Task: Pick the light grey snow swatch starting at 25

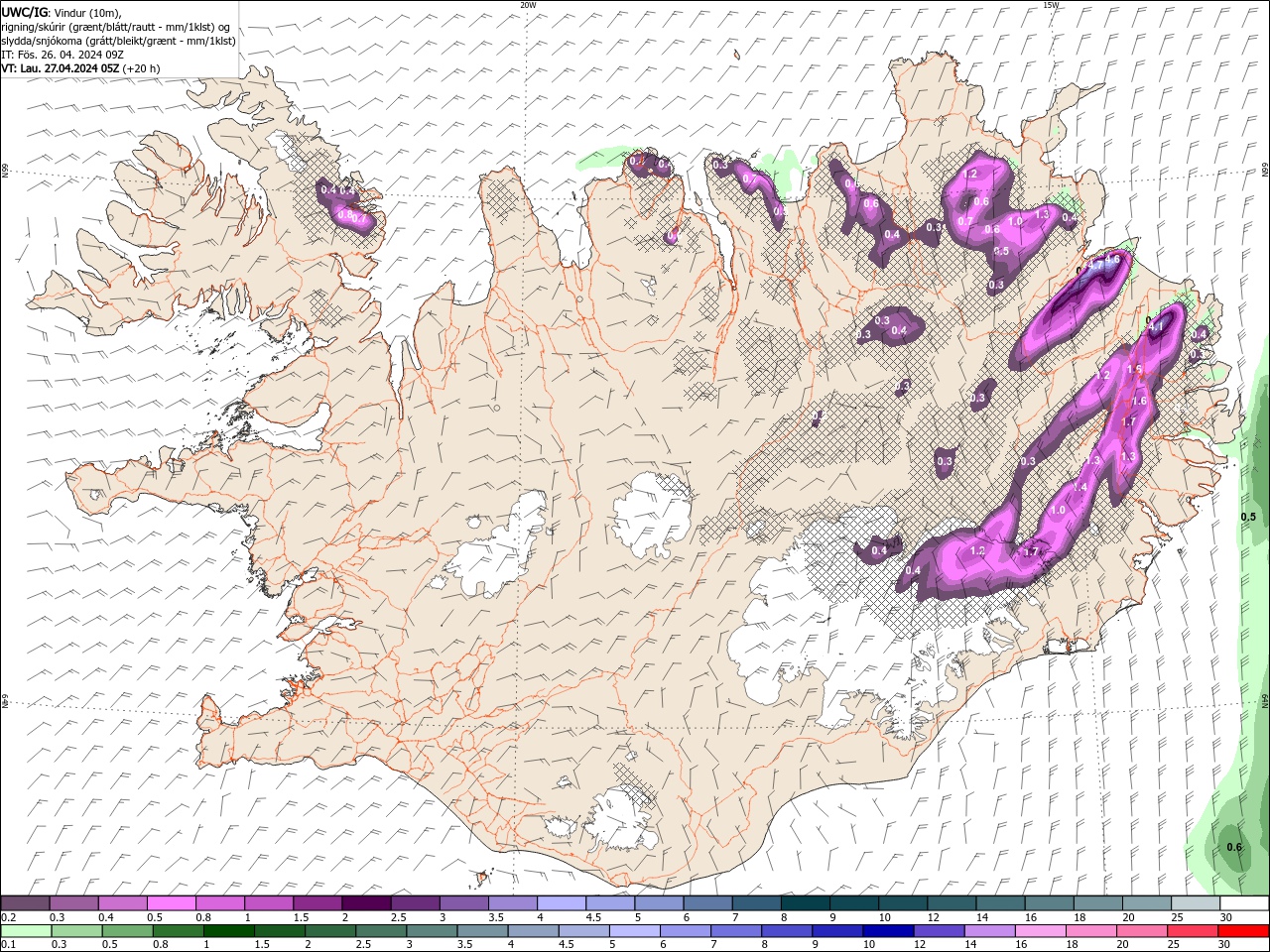Action: coord(1196,903)
